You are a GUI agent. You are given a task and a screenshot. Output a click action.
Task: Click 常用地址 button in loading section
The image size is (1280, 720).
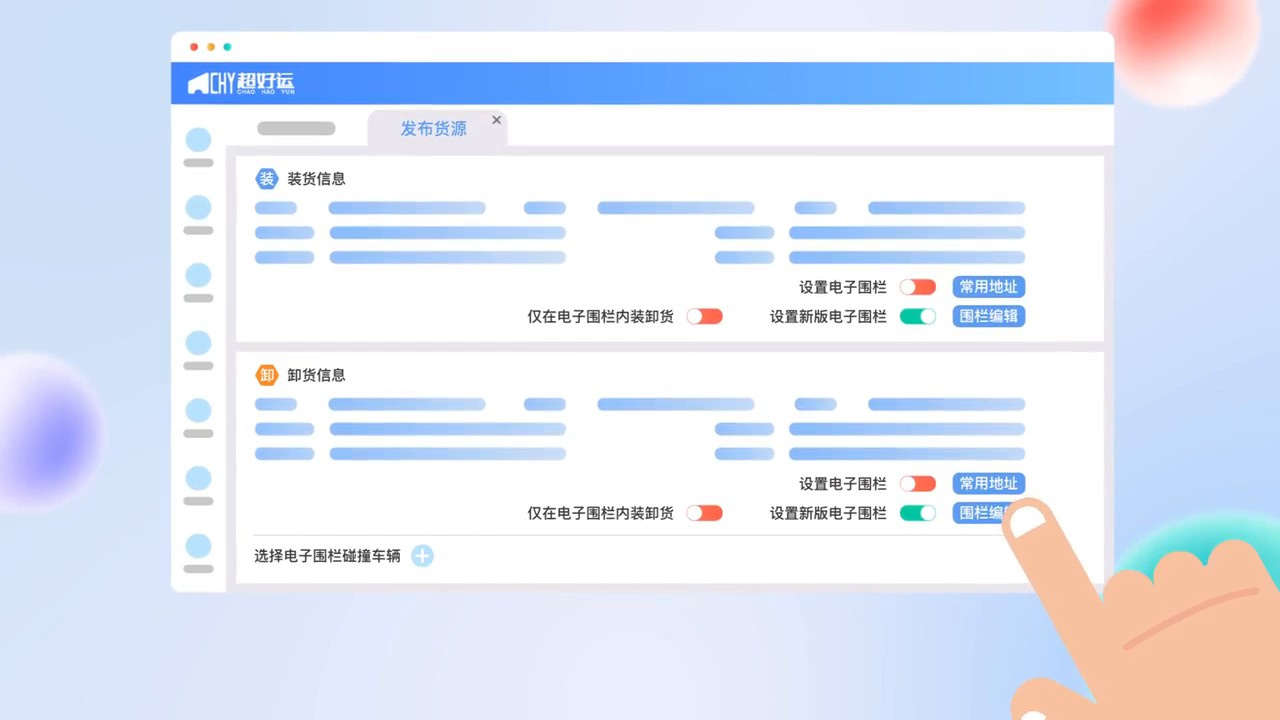[988, 287]
